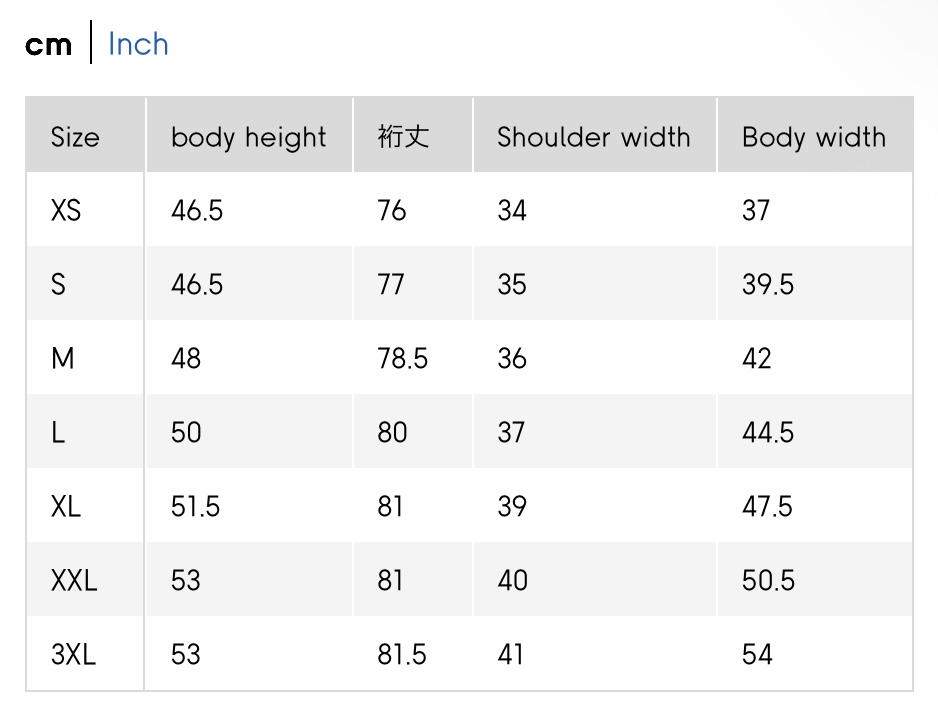Select the XS size row label
This screenshot has width=938, height=719.
[66, 210]
